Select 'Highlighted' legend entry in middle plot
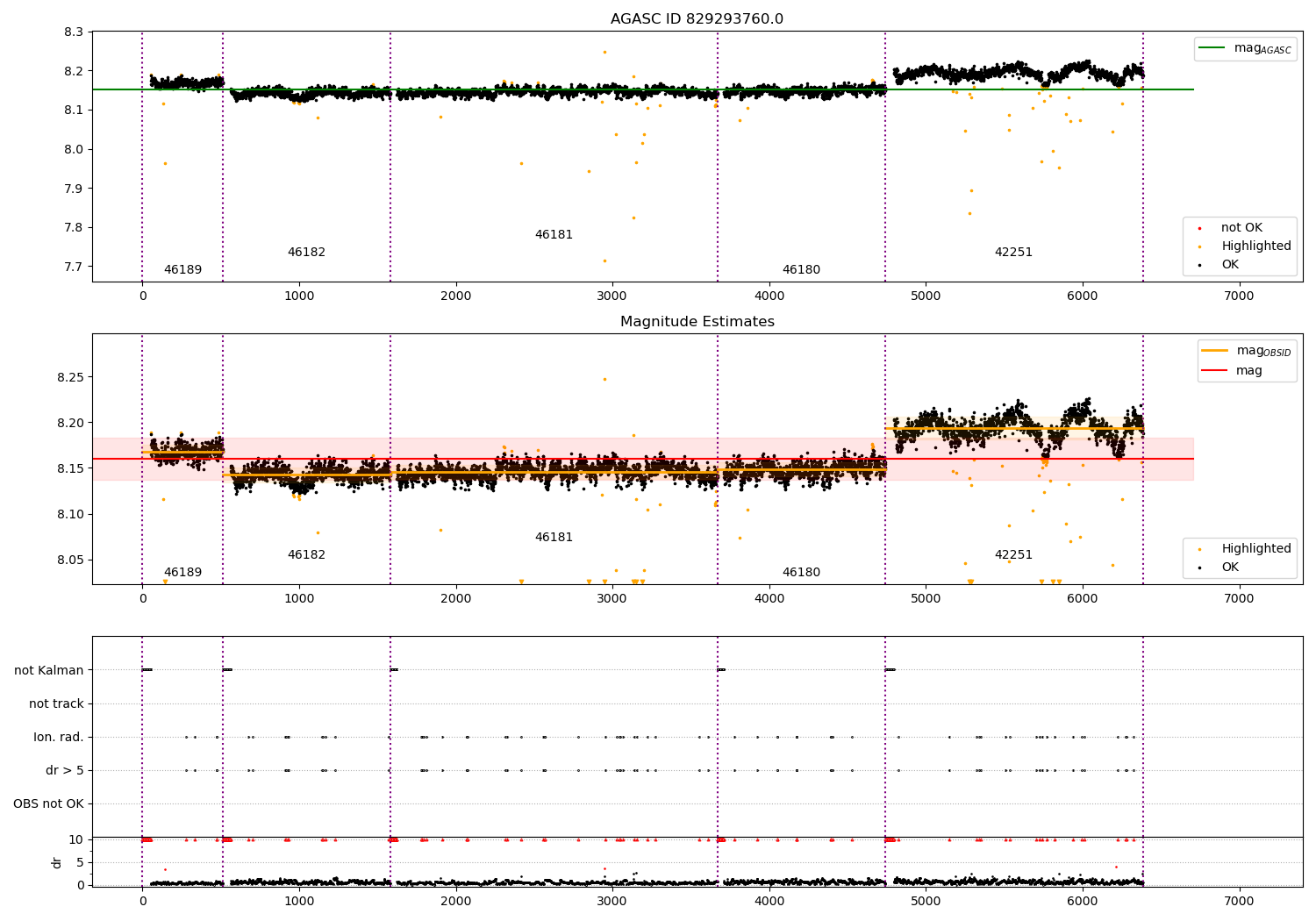 pos(1255,549)
